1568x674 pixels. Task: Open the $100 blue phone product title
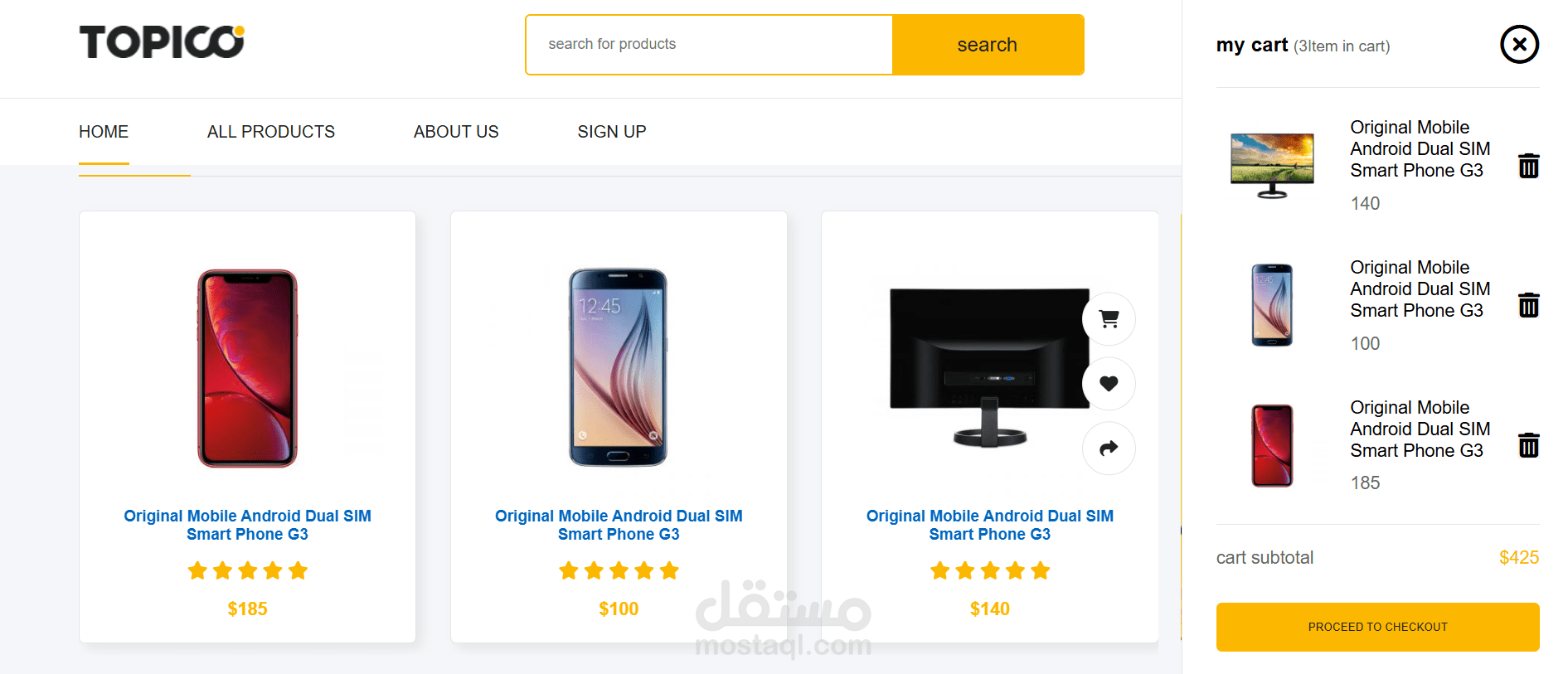pos(619,525)
